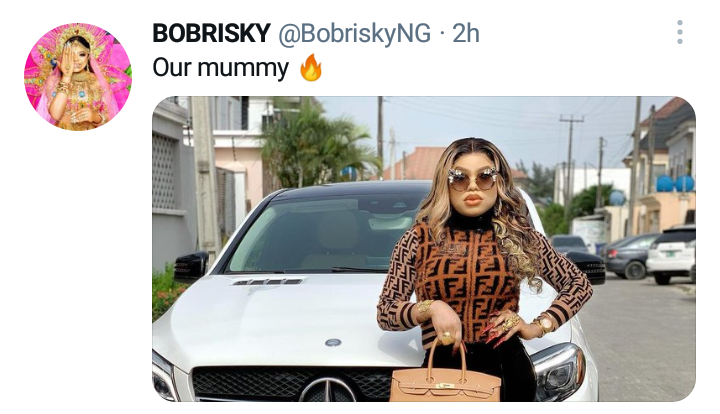Open the tweet's three-dot more options menu
The width and height of the screenshot is (720, 414).
(x=680, y=32)
